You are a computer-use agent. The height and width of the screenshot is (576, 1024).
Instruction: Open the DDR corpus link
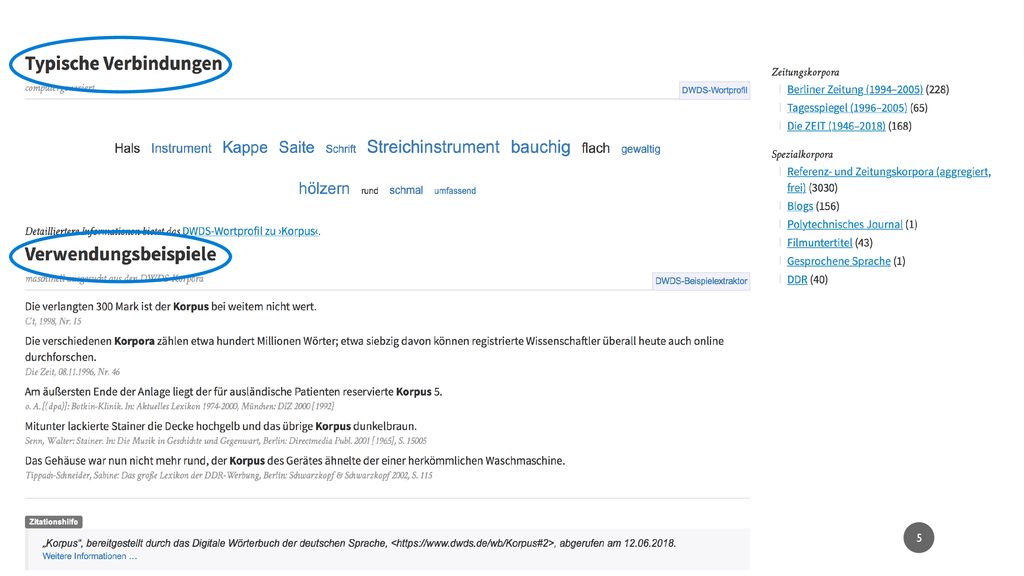(797, 280)
